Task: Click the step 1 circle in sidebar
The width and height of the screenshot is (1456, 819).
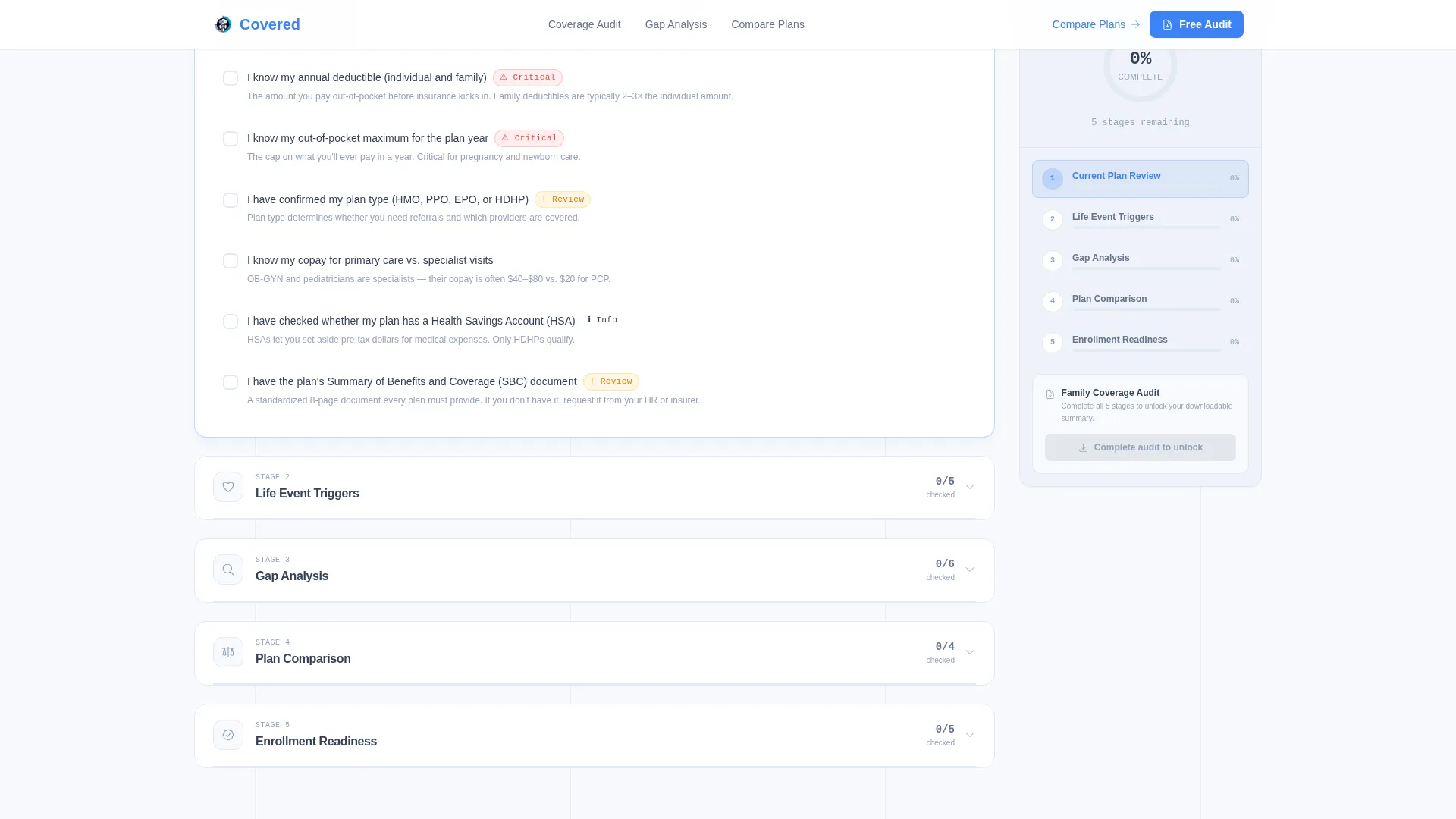Action: [1053, 178]
